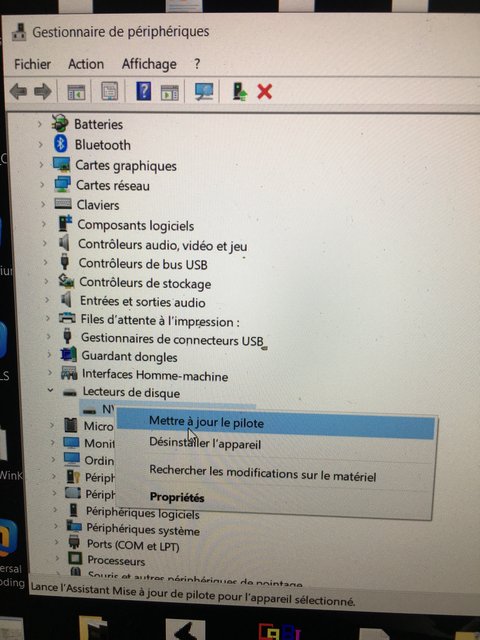This screenshot has height=640, width=480.
Task: Click the Device Manager title bar icon
Action: coord(18,32)
